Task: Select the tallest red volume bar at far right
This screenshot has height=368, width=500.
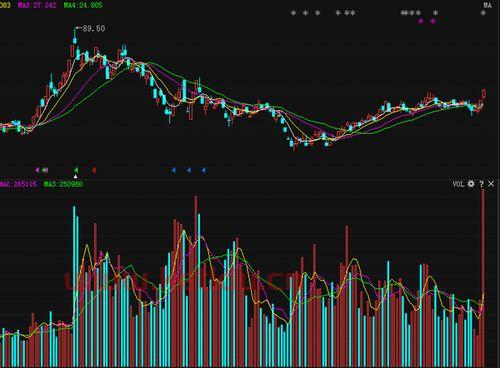Action: [483, 278]
